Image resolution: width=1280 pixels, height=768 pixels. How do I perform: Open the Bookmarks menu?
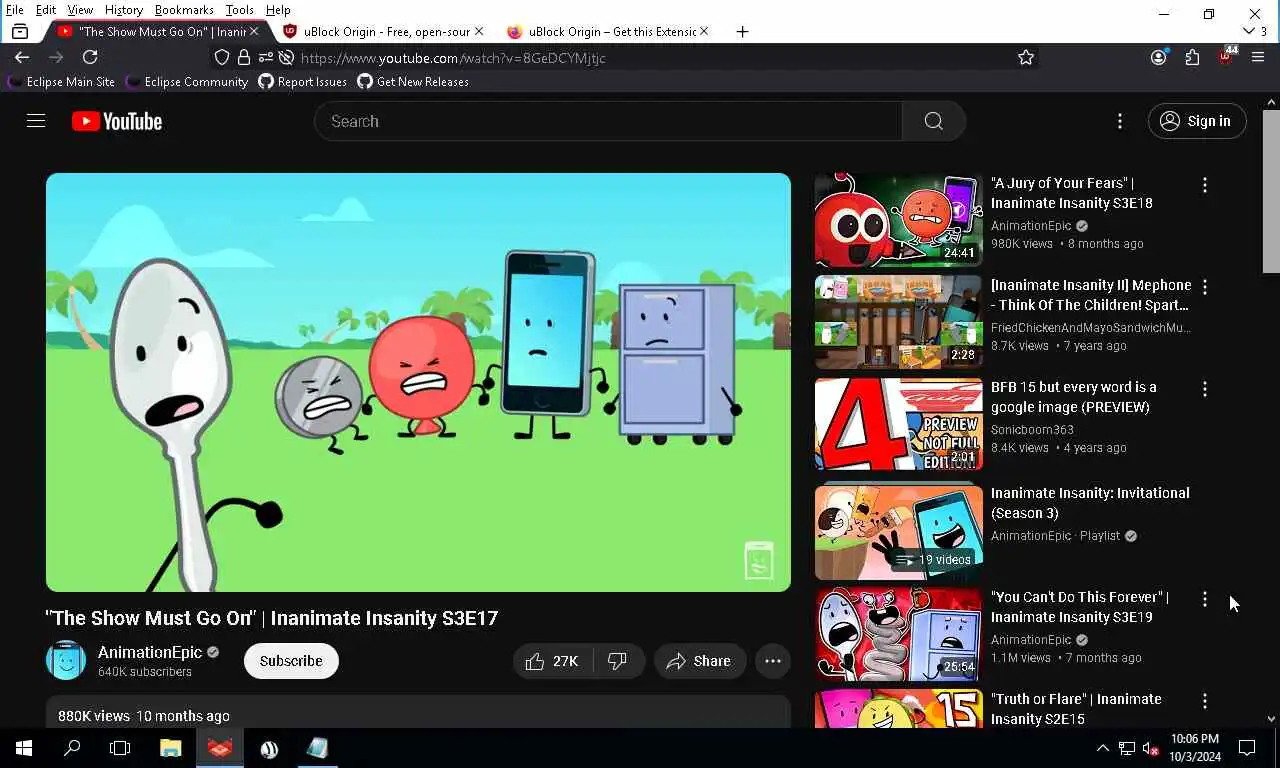click(184, 10)
